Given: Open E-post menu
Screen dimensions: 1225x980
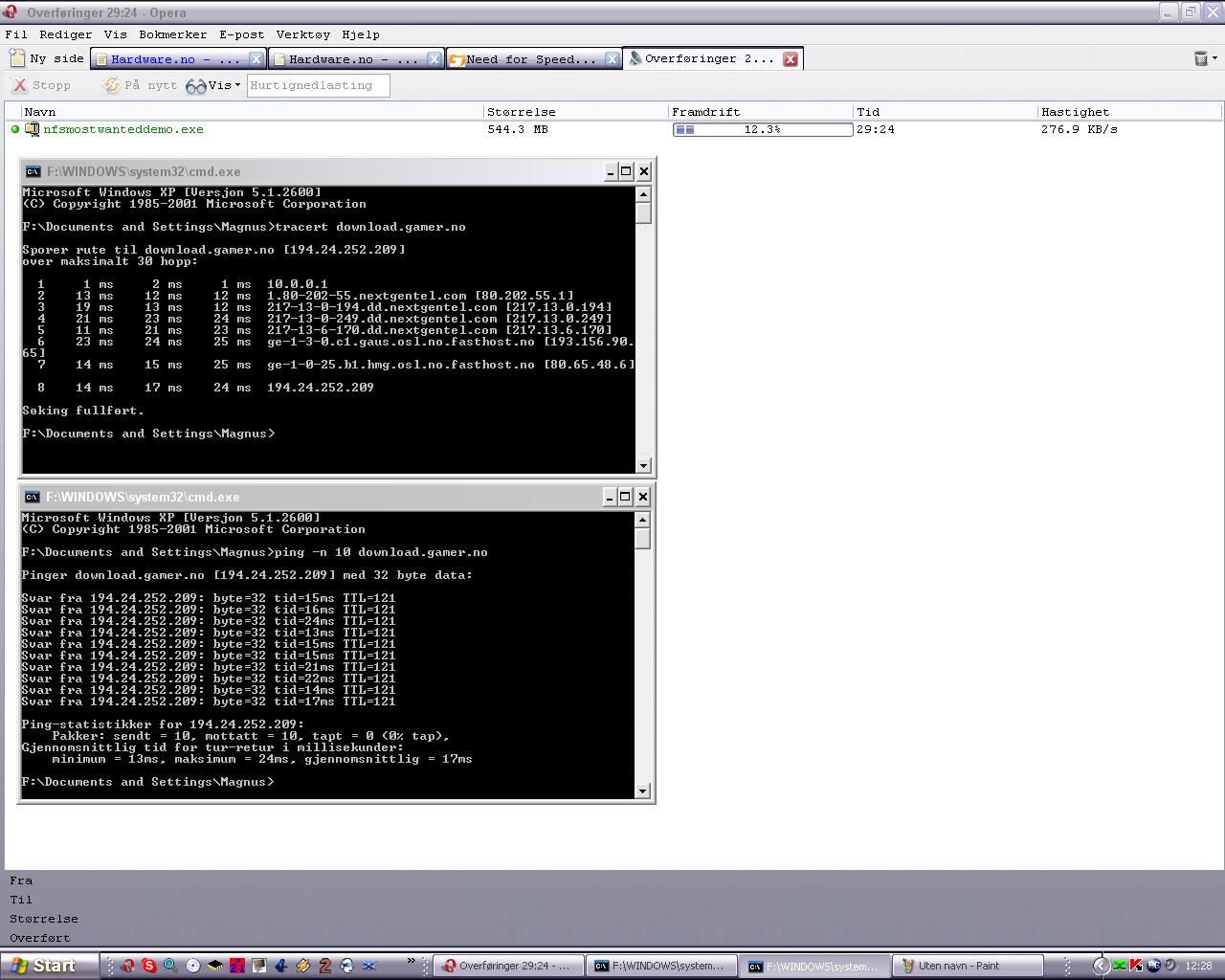Looking at the screenshot, I should (241, 34).
